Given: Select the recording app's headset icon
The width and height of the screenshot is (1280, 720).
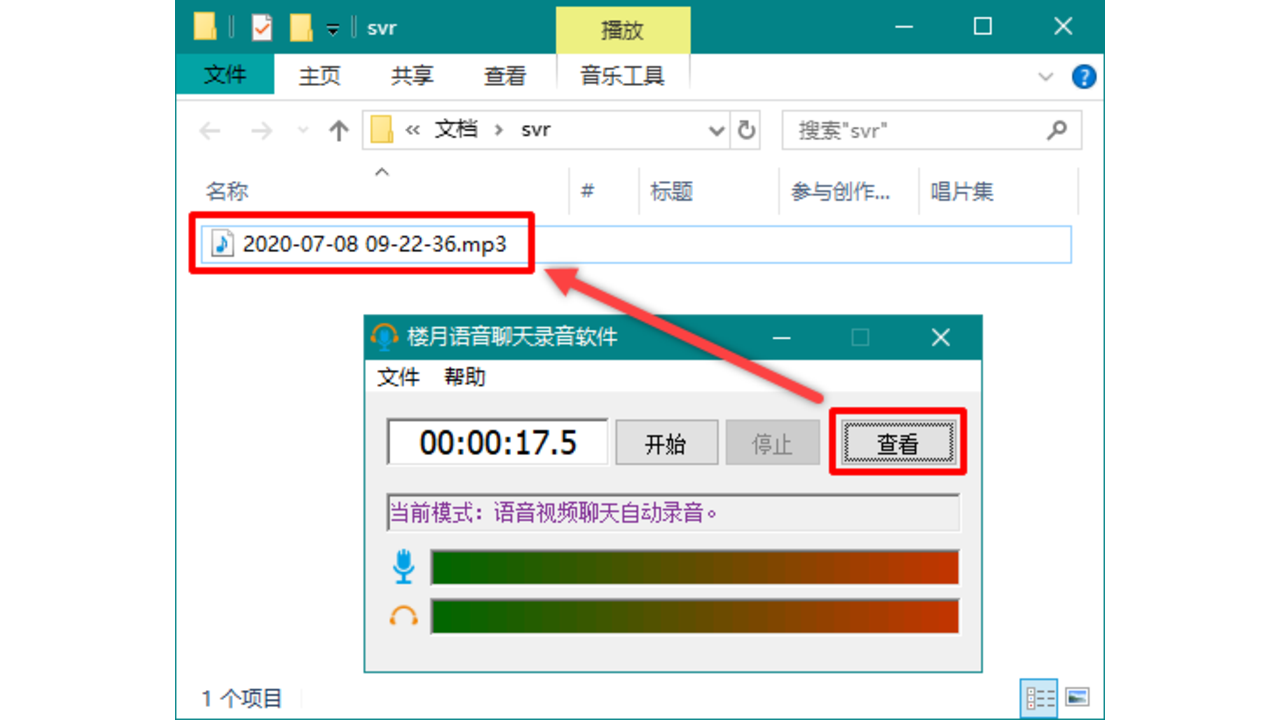Looking at the screenshot, I should click(385, 337).
